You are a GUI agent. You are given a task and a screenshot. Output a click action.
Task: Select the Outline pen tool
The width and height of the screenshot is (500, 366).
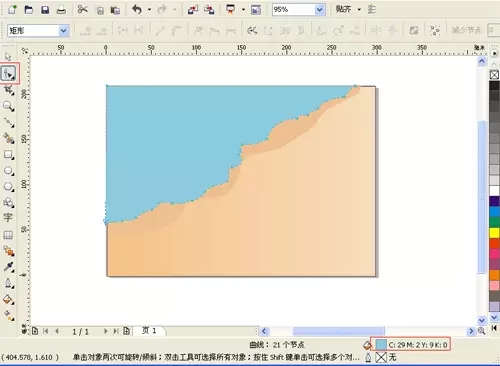(x=9, y=283)
